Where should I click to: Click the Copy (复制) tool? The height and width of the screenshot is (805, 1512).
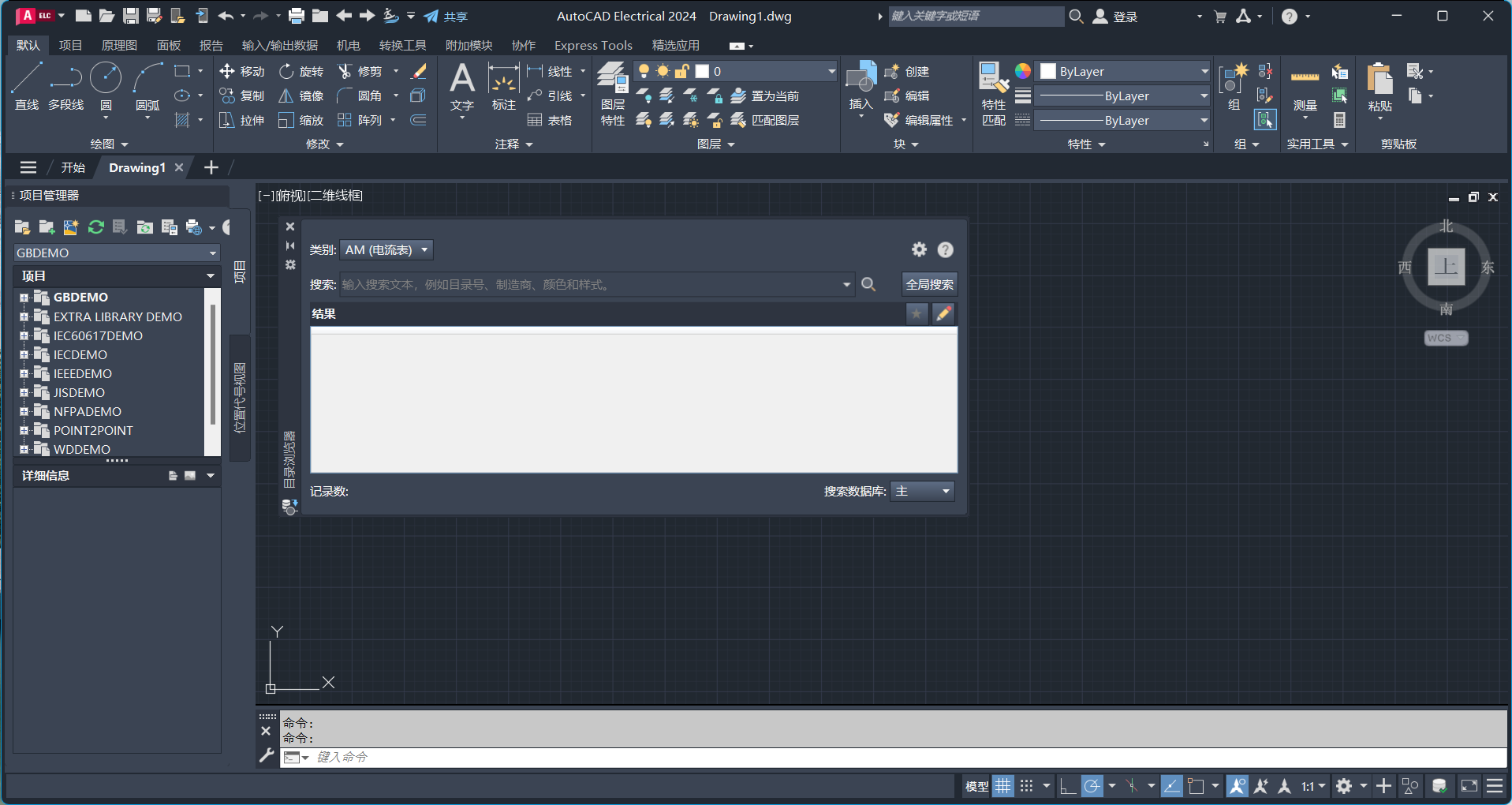241,96
